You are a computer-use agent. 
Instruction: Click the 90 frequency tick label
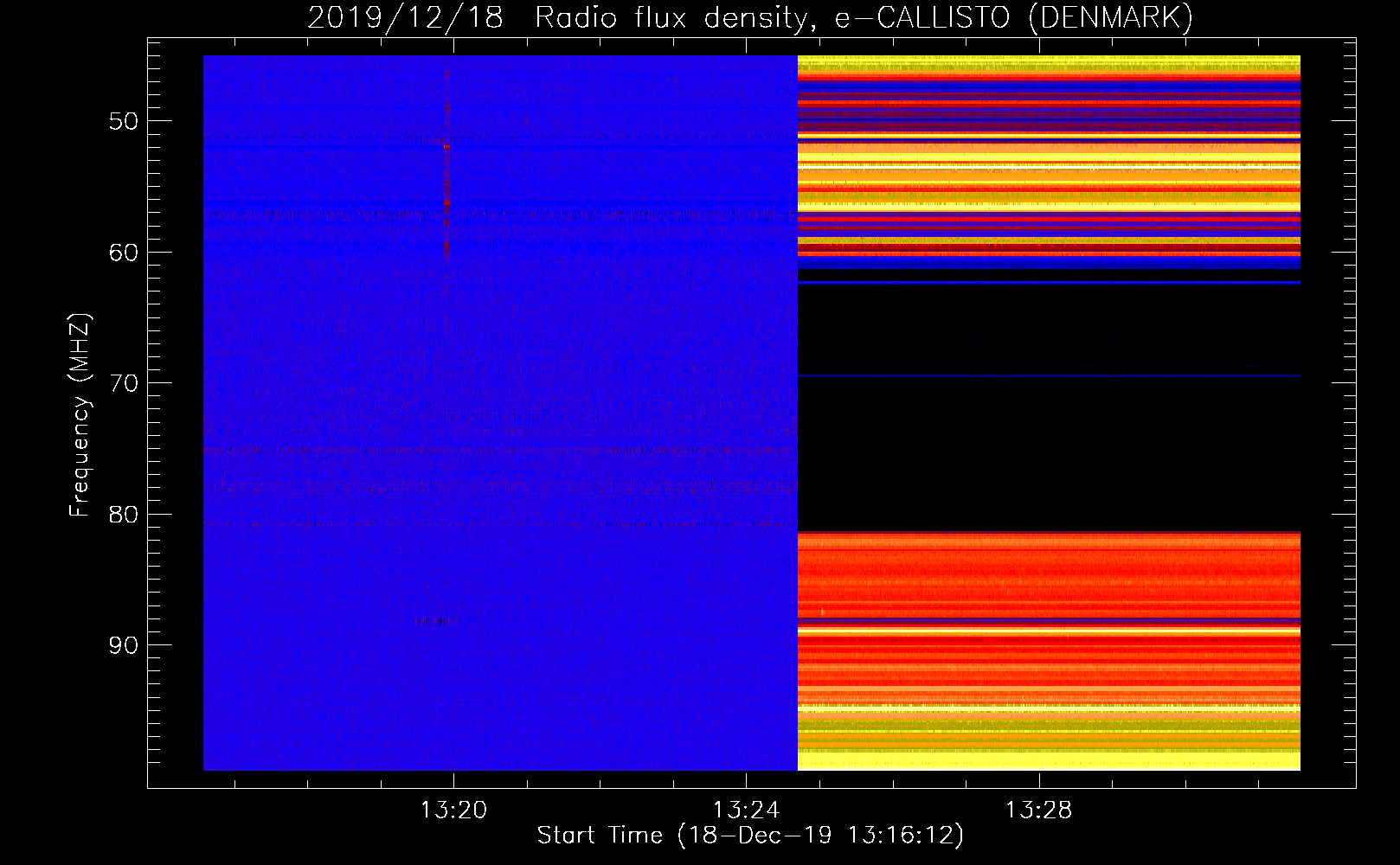click(124, 645)
